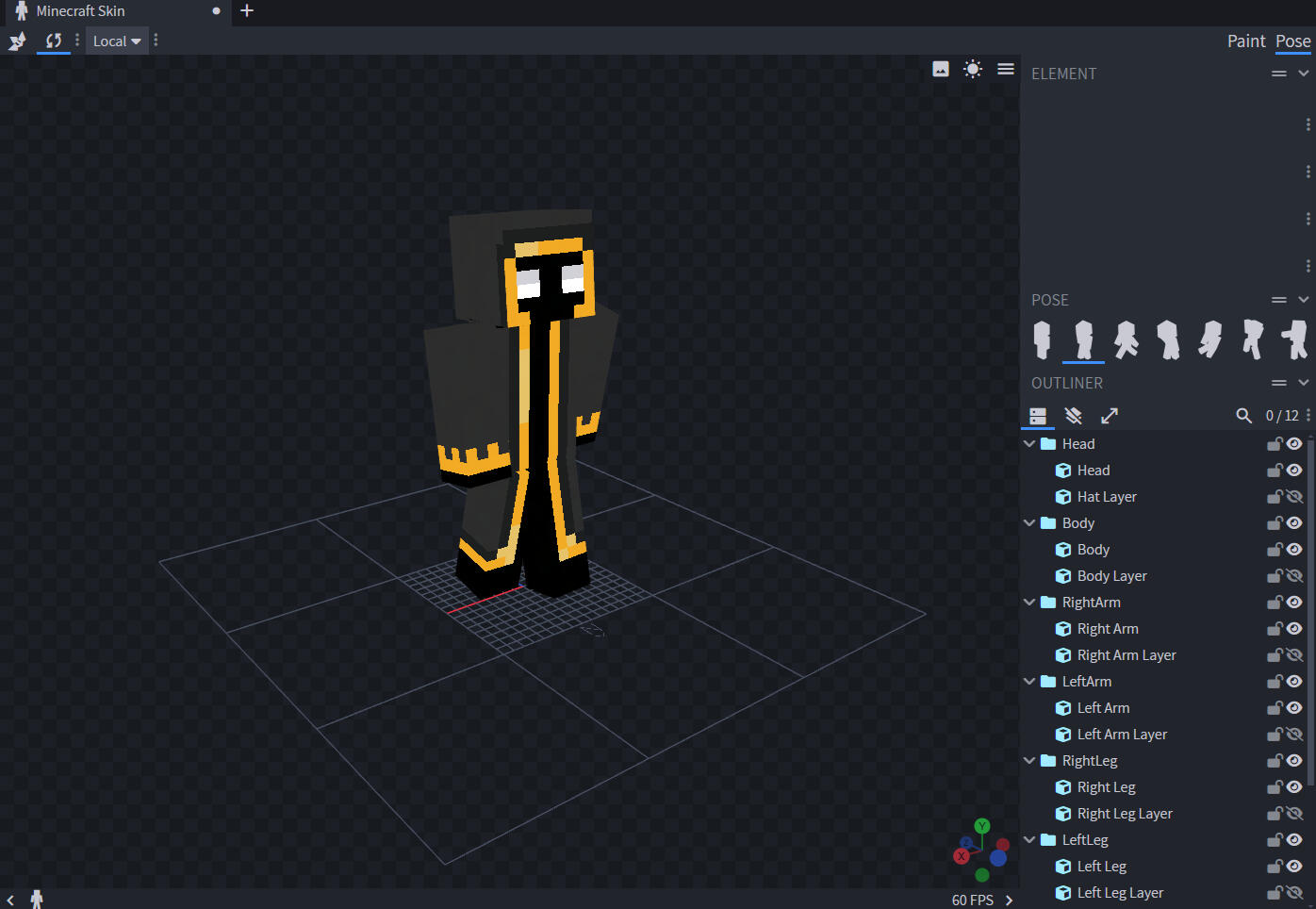Choose the walking pose icon
The image size is (1316, 909).
click(x=1126, y=339)
